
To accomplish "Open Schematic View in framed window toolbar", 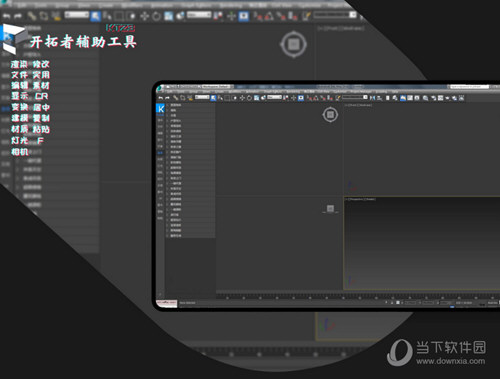I will (417, 98).
